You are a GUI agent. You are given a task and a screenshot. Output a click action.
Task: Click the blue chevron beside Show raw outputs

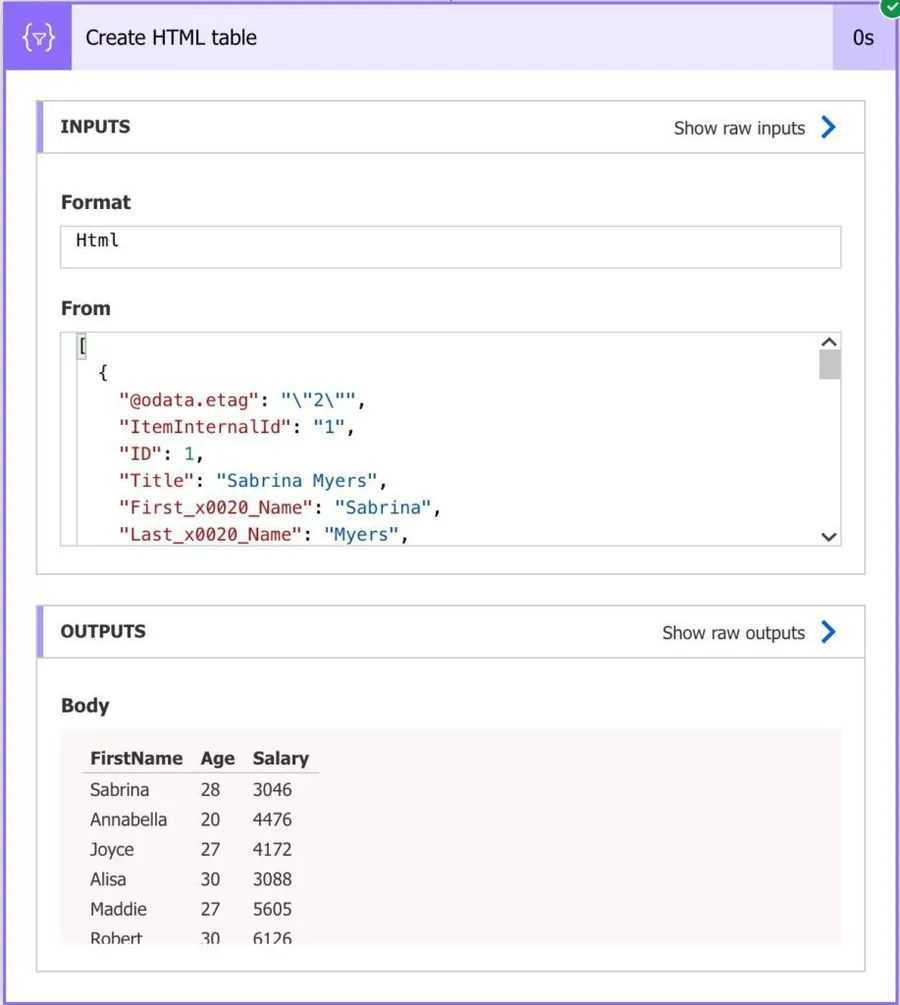point(828,632)
